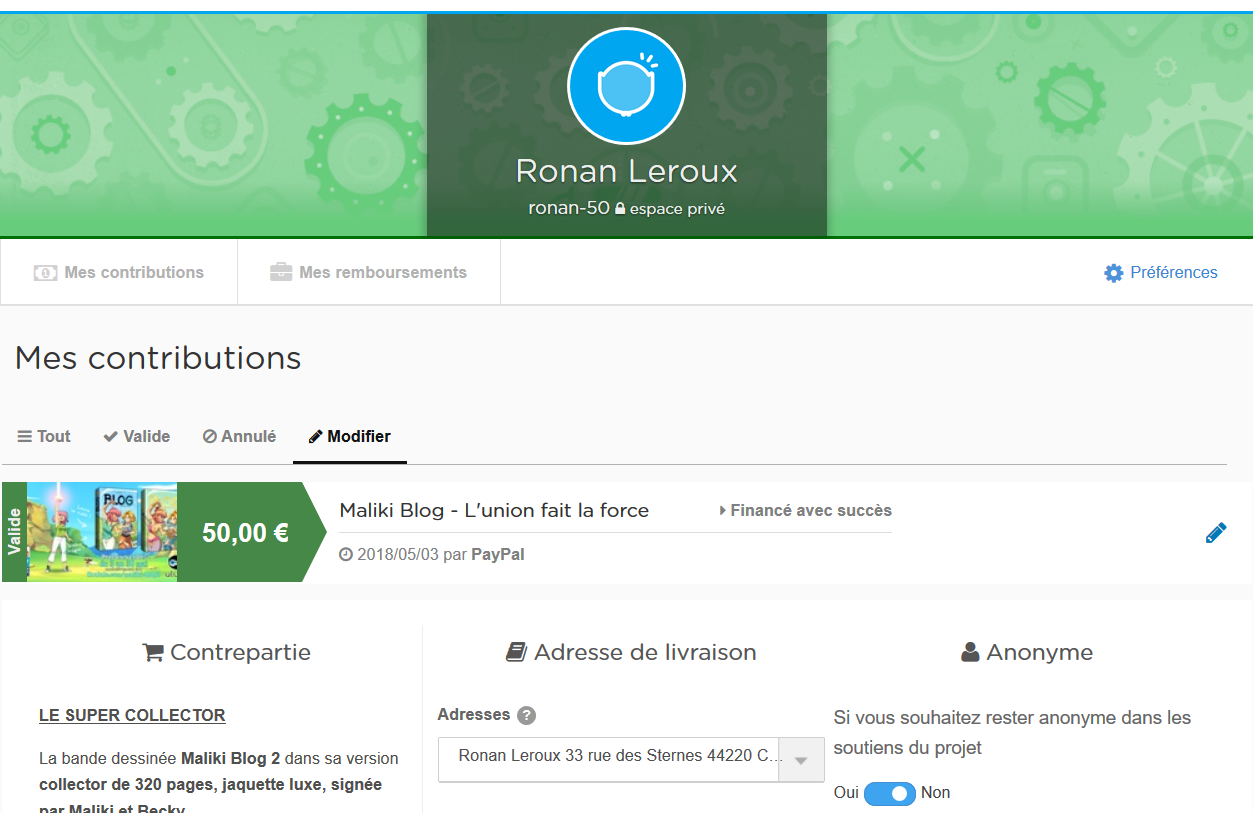1253x813 pixels.
Task: Open the Maliki Blog project link
Action: click(494, 510)
